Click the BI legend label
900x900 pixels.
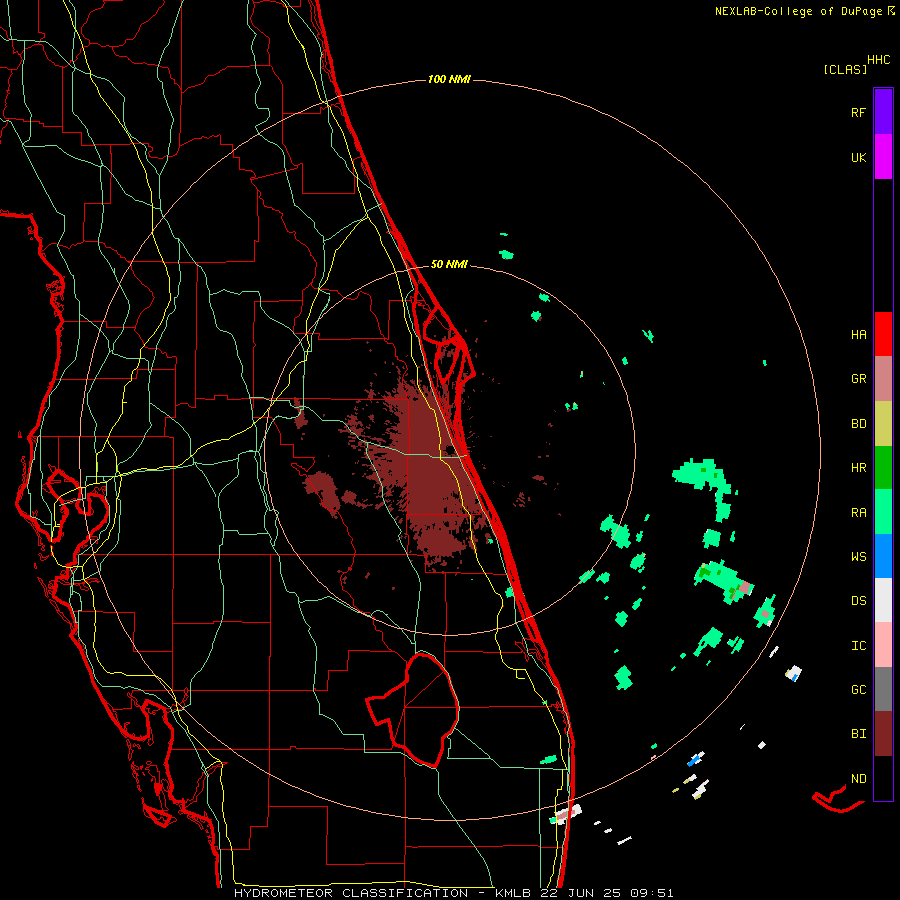858,734
